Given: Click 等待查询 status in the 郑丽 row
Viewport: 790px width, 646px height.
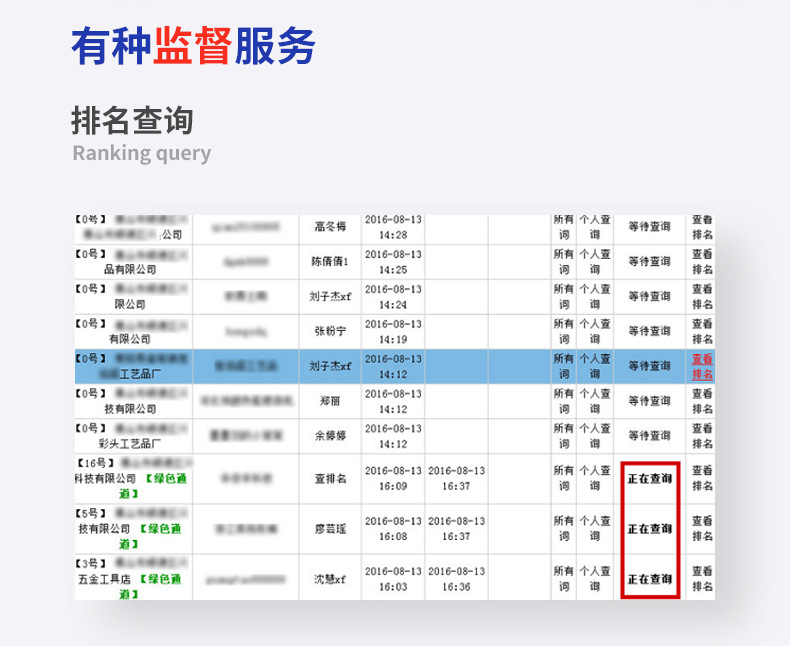Looking at the screenshot, I should (x=649, y=401).
